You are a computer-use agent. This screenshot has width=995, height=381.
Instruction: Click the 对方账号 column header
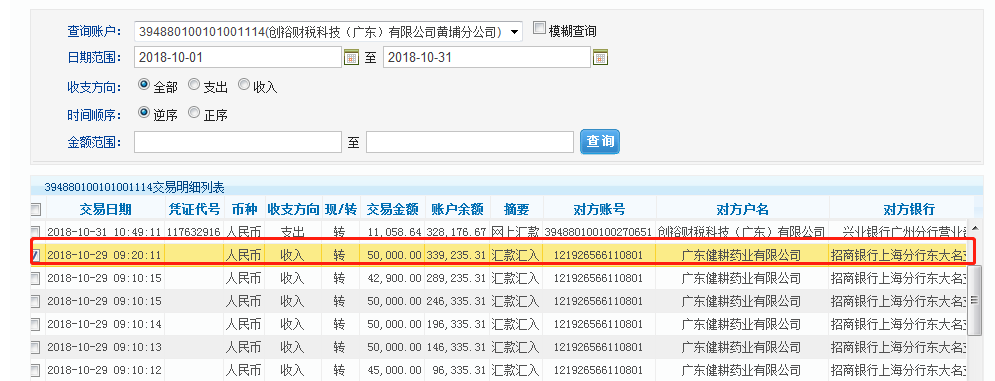(x=599, y=209)
